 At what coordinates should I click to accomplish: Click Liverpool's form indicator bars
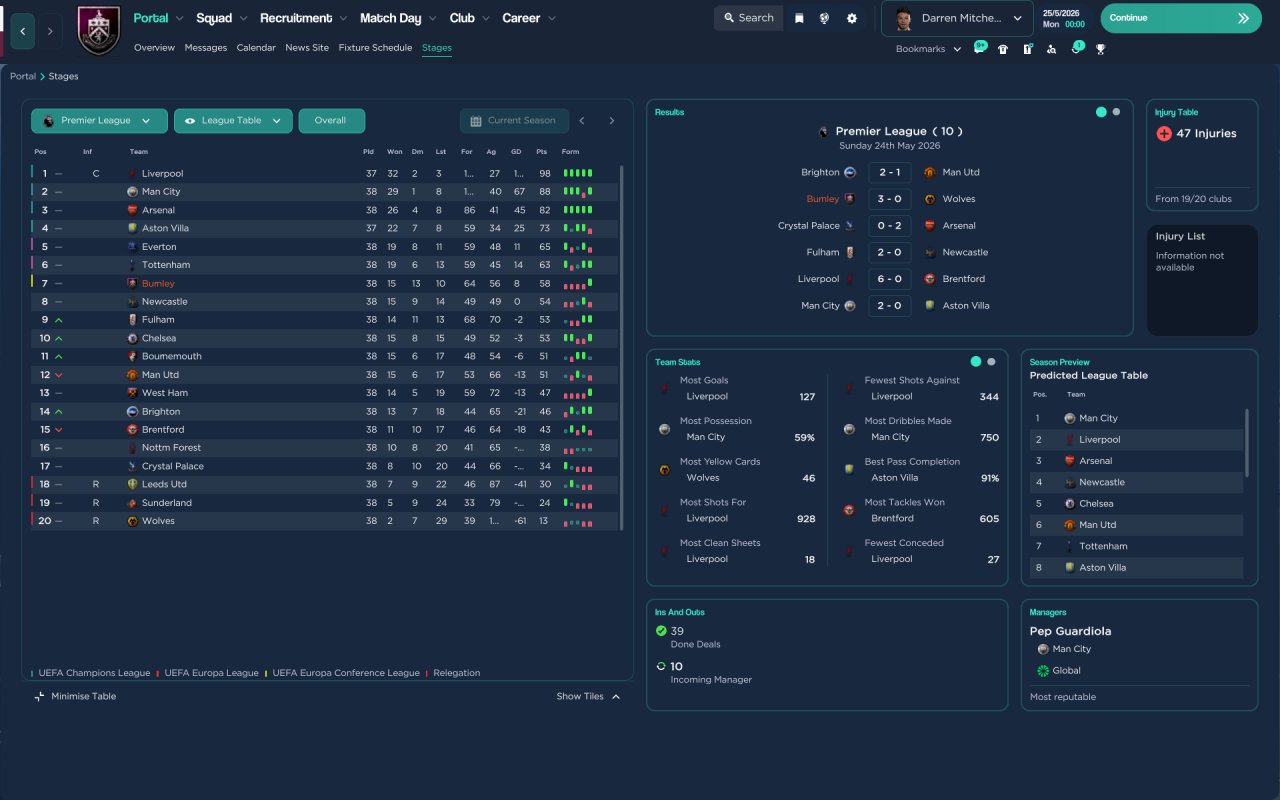click(x=578, y=174)
